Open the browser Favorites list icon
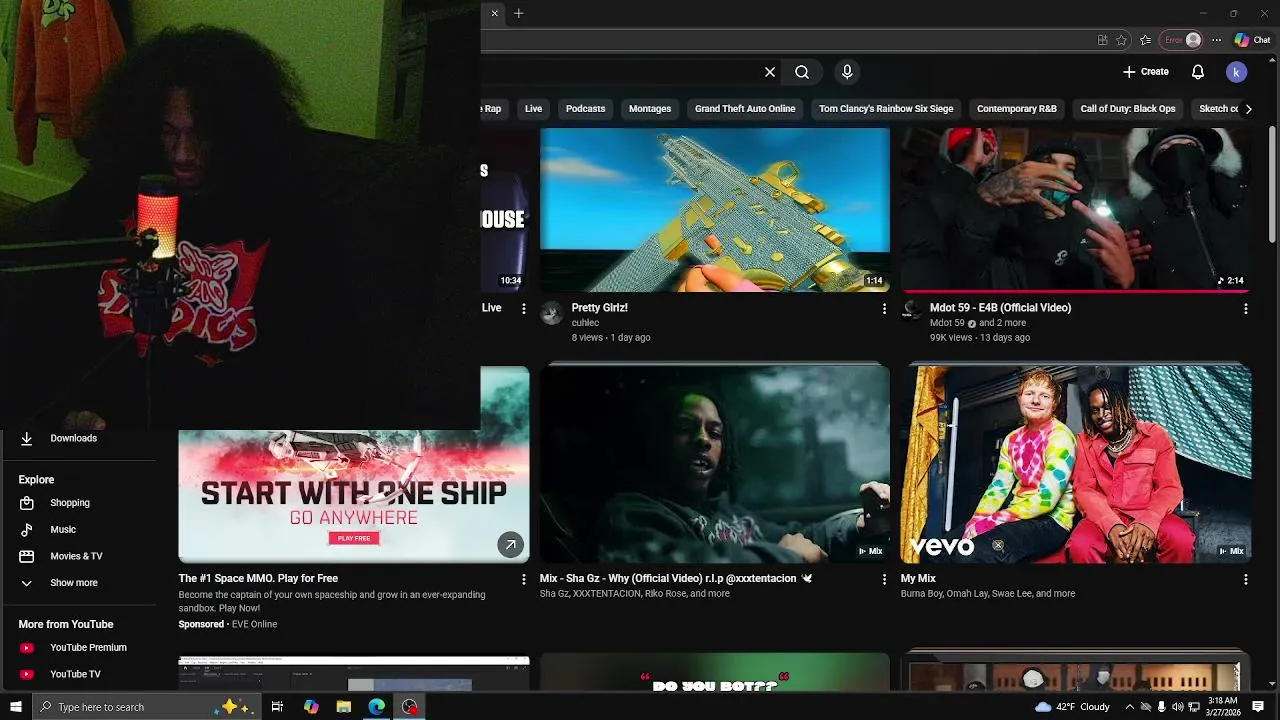The height and width of the screenshot is (720, 1280). [1145, 40]
